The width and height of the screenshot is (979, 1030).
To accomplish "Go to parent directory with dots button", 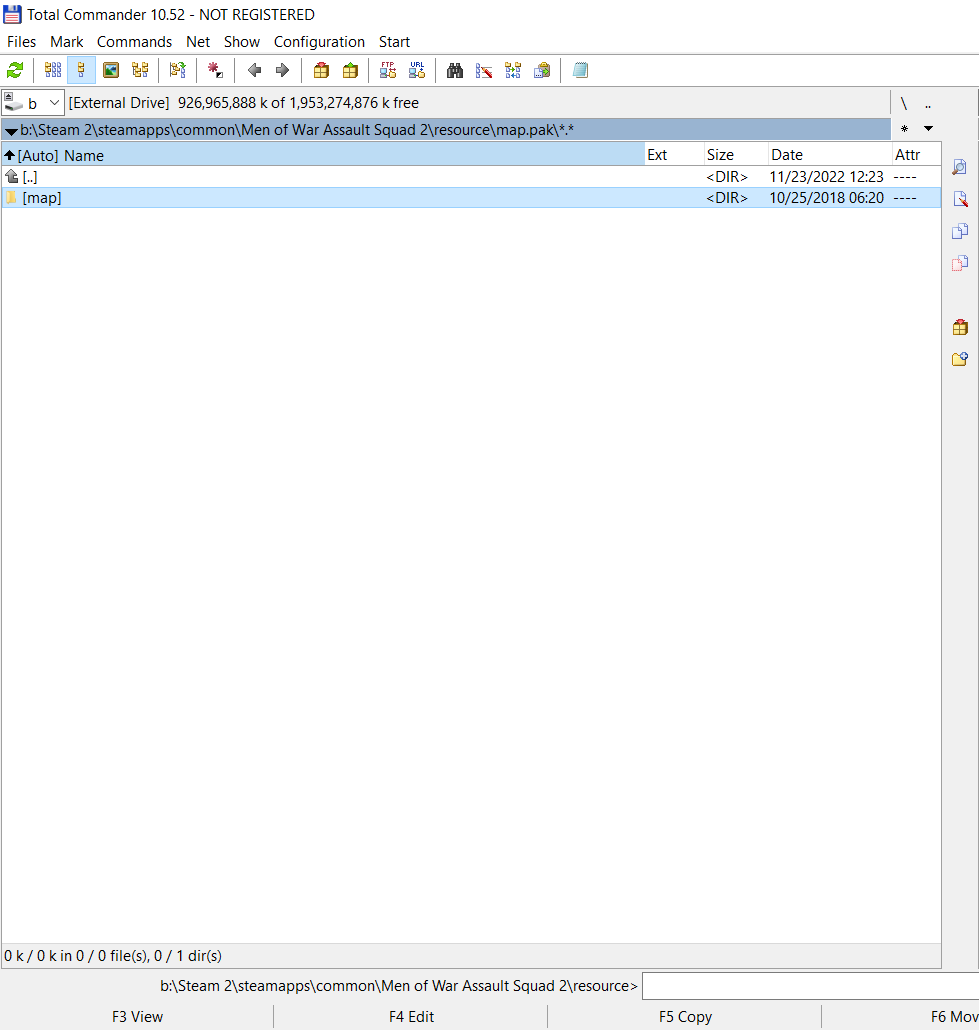I will [x=928, y=104].
